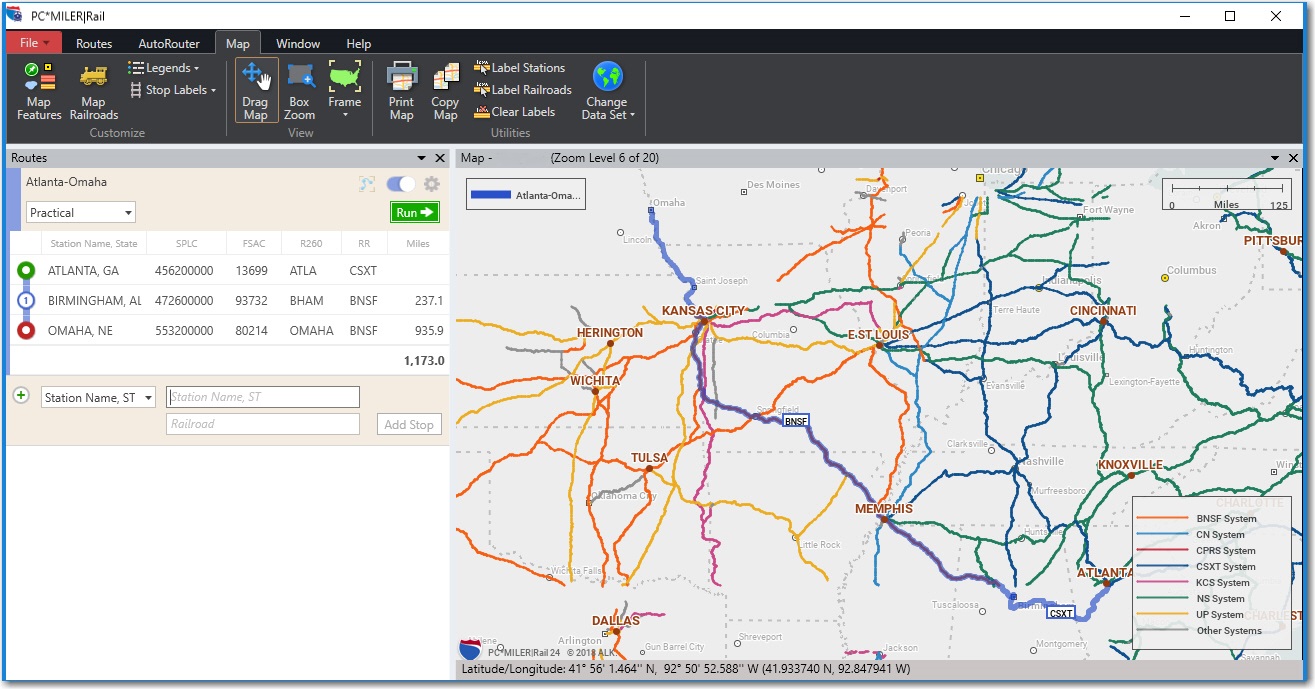
Task: Click the Frame map icon
Action: point(344,78)
